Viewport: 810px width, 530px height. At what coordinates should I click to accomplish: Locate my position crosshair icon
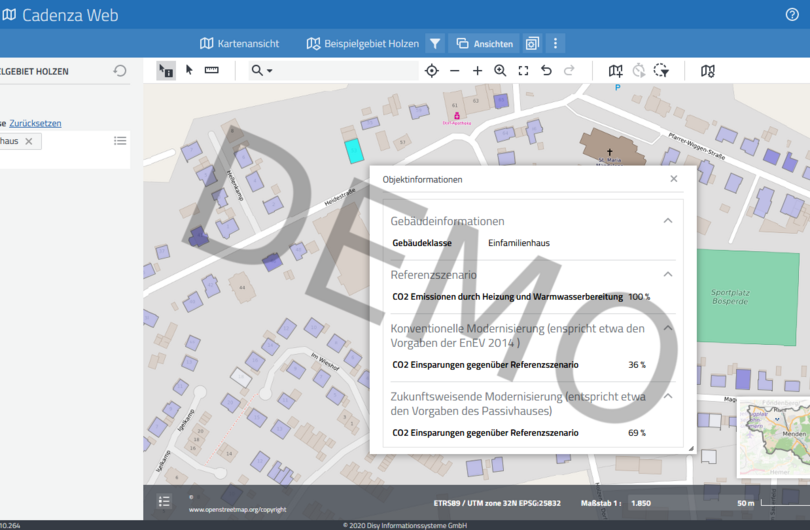click(432, 71)
